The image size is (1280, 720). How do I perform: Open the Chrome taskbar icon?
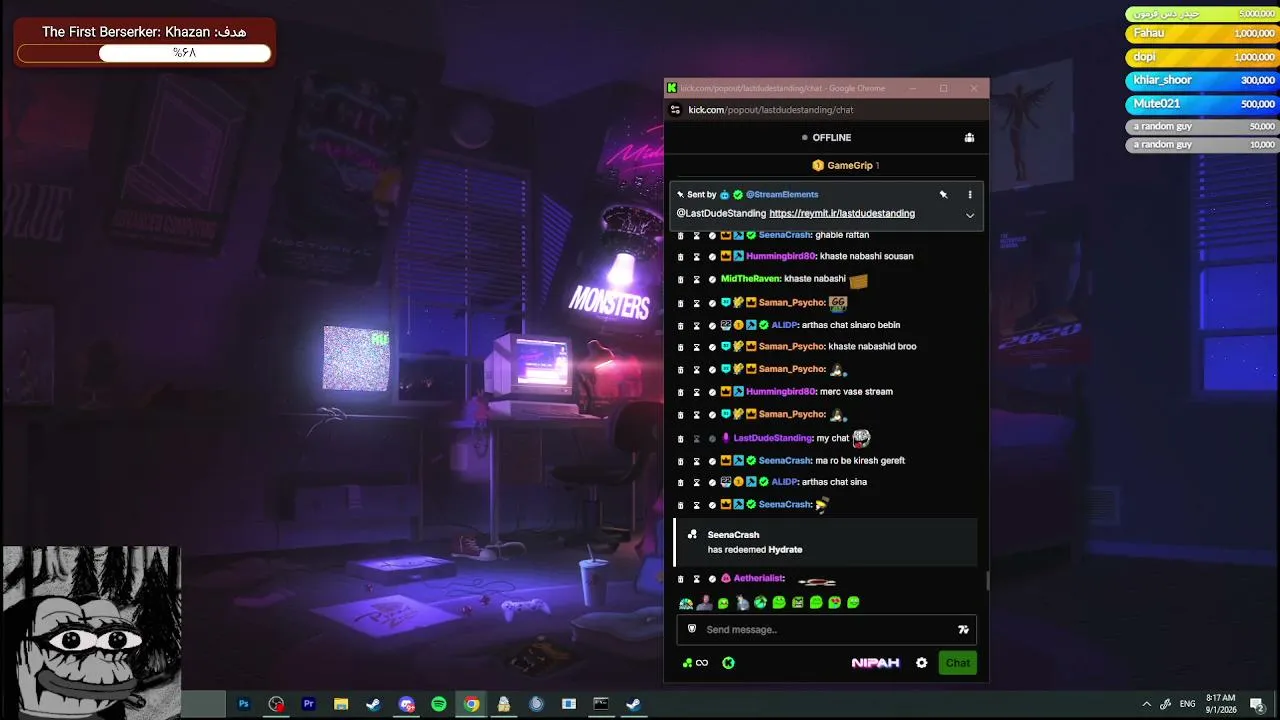click(471, 704)
